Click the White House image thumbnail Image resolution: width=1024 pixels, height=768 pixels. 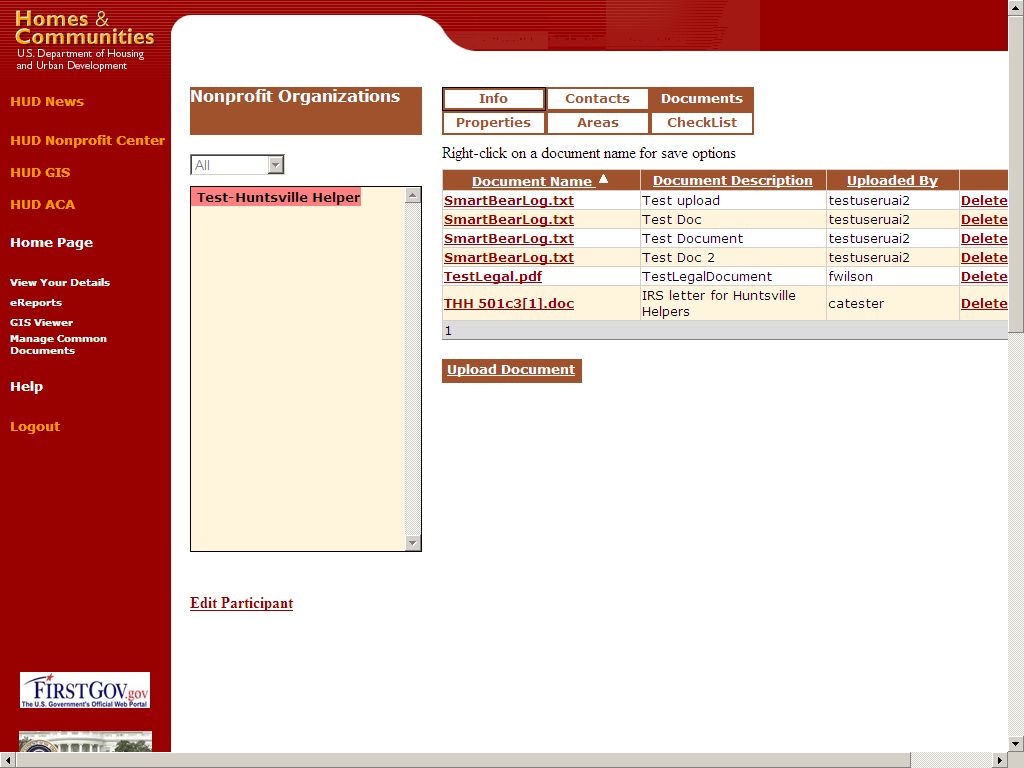86,742
